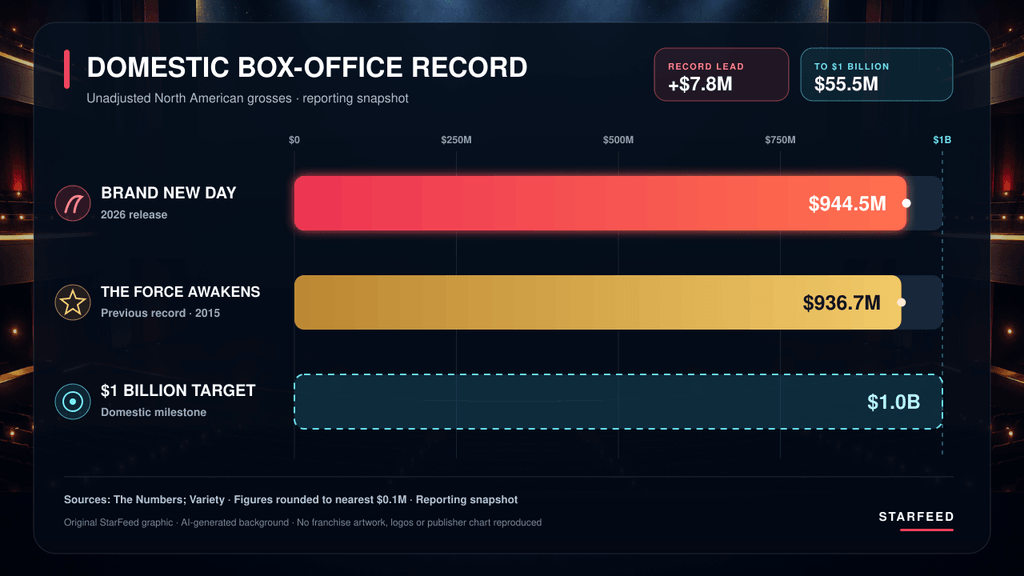The height and width of the screenshot is (576, 1024).
Task: Click the dashed $1 Billion target bar
Action: tap(618, 402)
